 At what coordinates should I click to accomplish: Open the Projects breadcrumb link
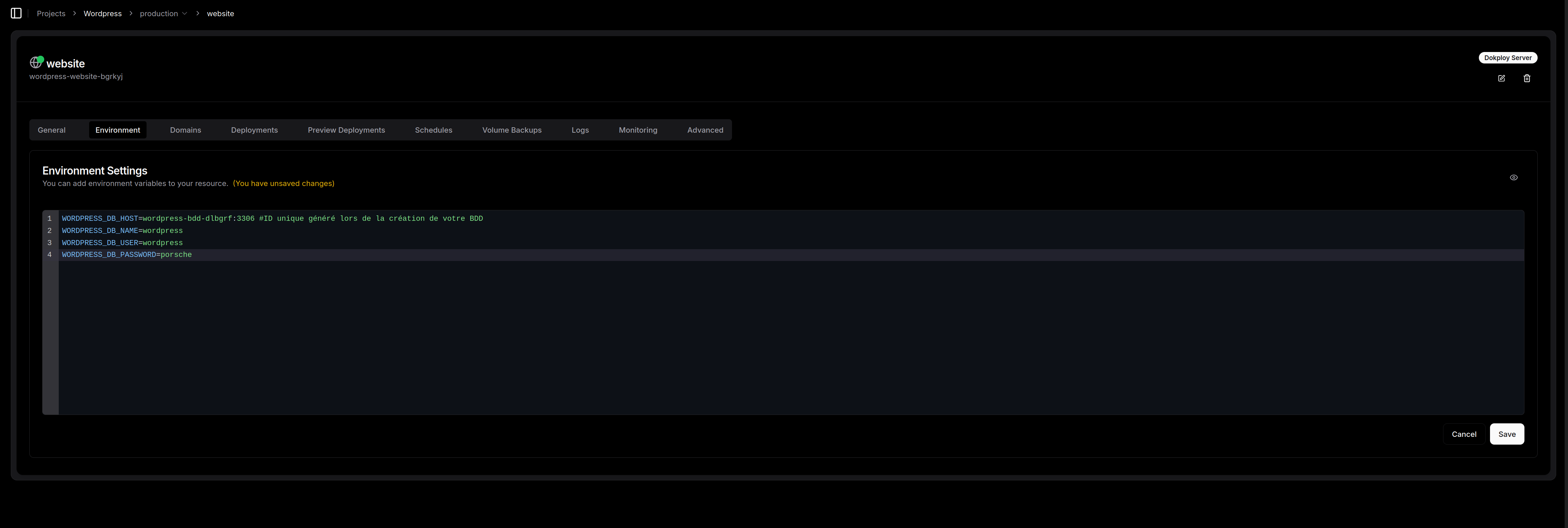pyautogui.click(x=51, y=14)
